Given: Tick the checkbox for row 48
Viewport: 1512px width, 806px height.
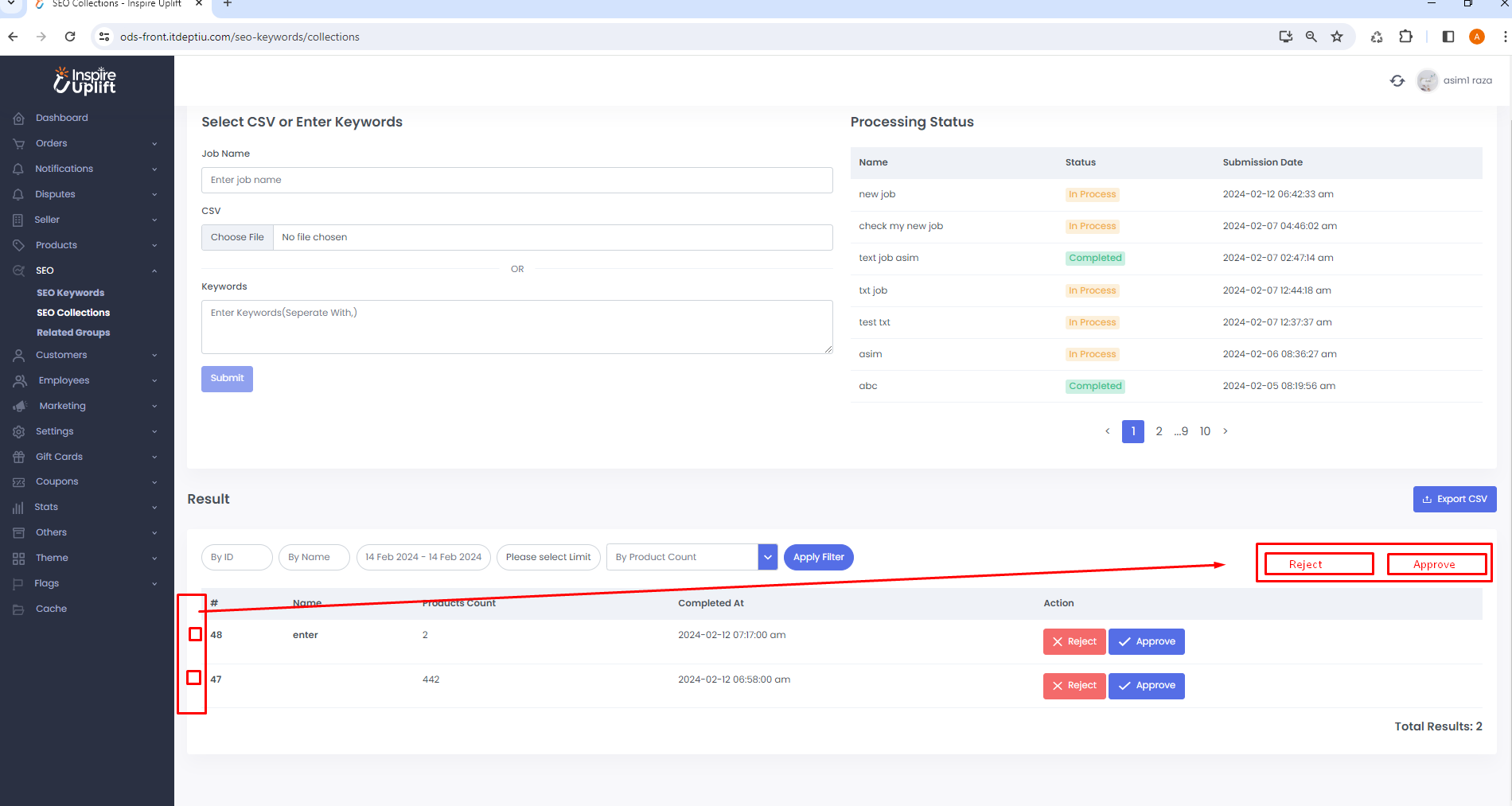Looking at the screenshot, I should coord(195,634).
